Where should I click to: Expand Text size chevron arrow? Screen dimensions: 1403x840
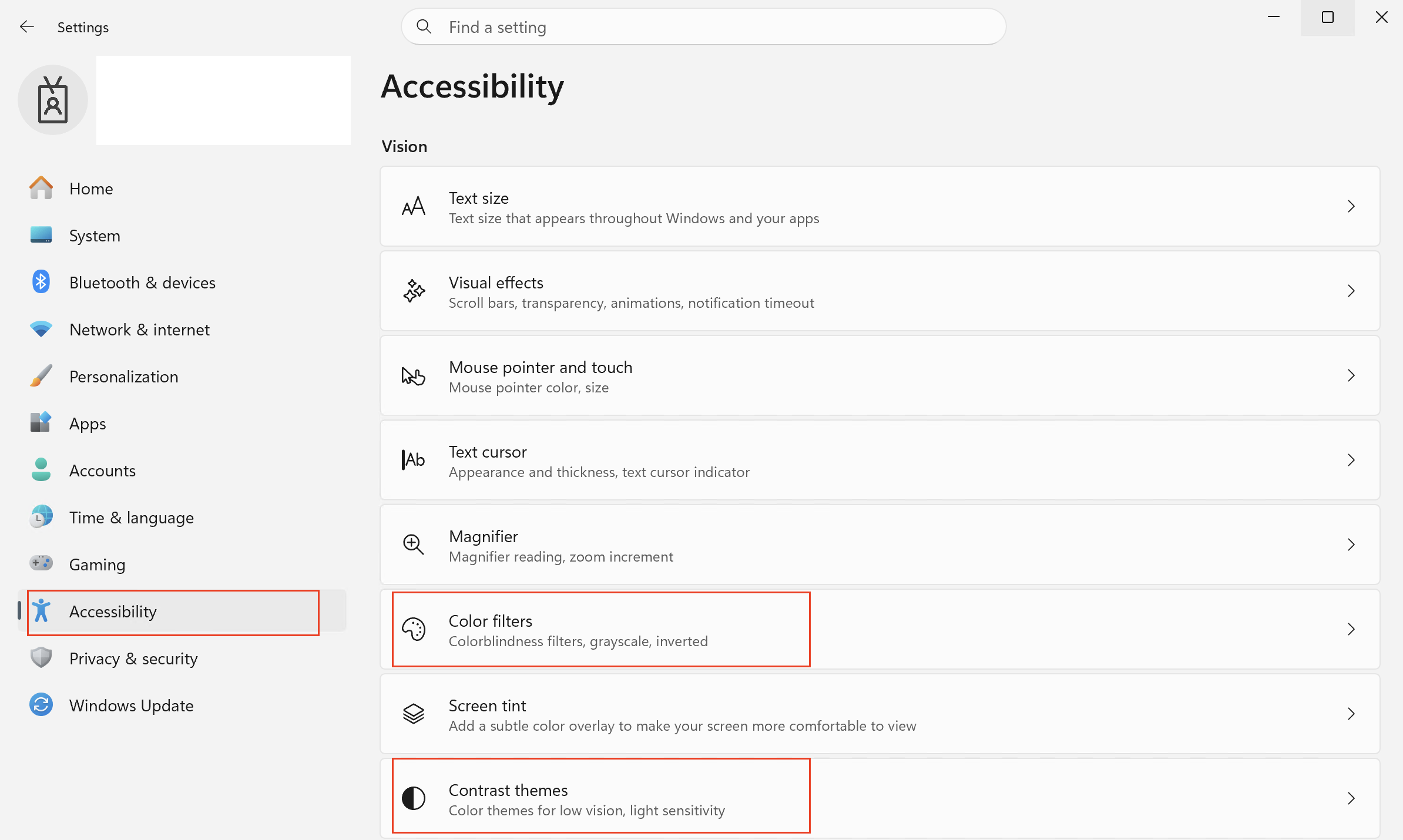pyautogui.click(x=1351, y=206)
